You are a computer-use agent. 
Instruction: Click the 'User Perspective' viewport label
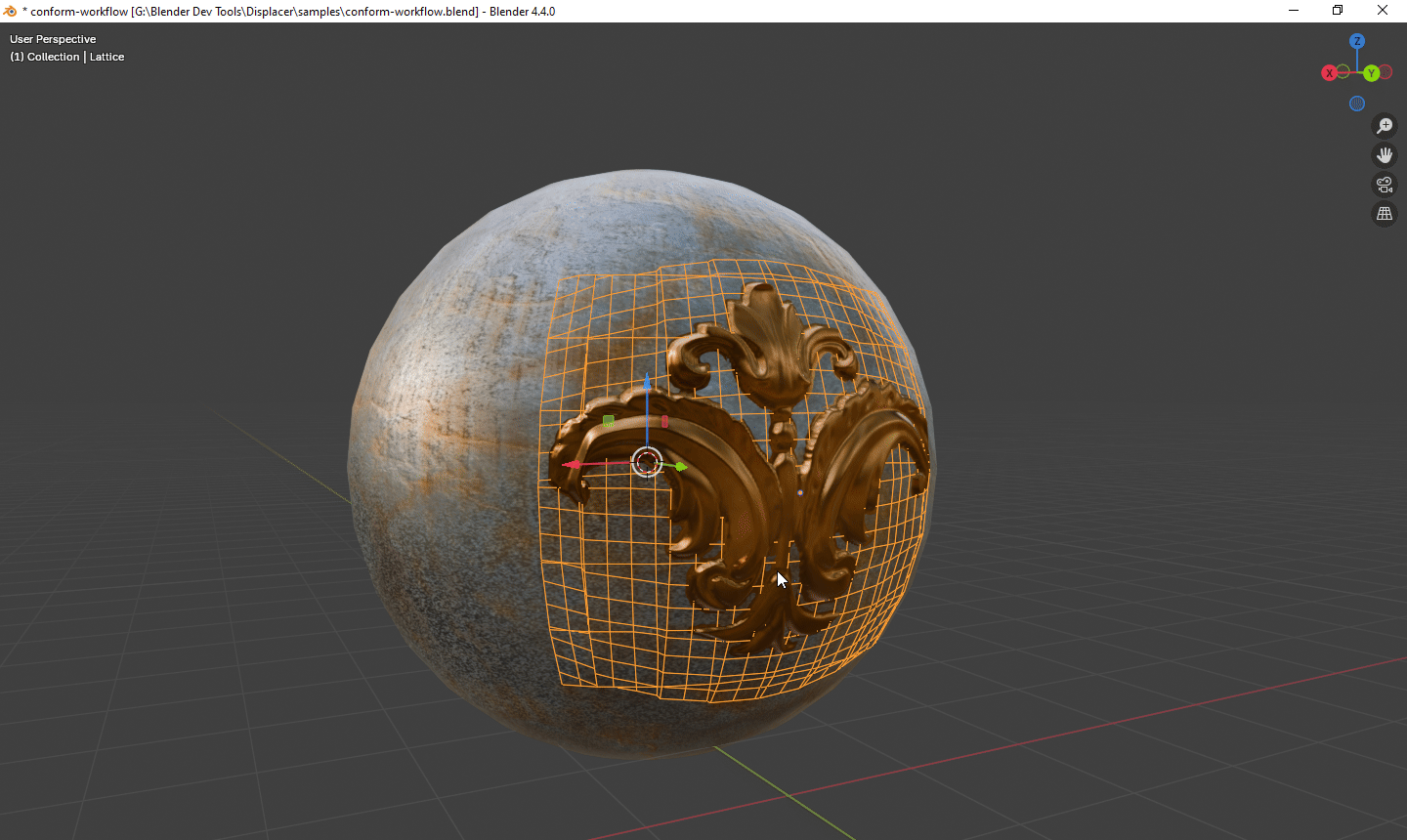(53, 39)
